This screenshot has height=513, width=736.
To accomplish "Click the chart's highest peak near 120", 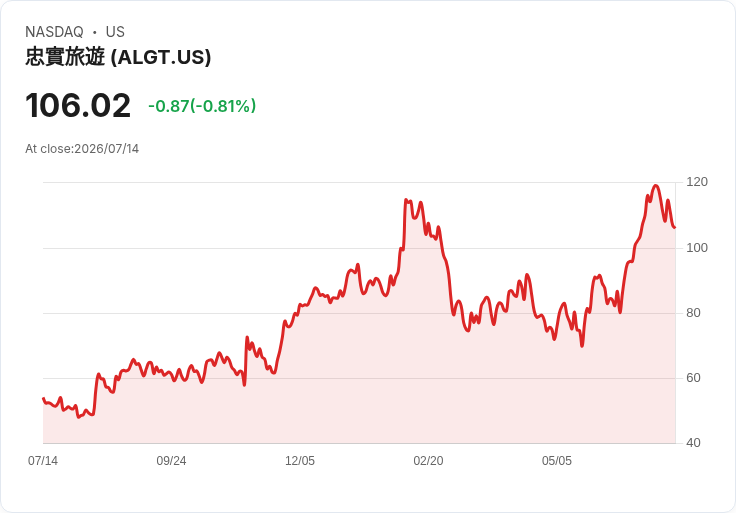I will [656, 185].
